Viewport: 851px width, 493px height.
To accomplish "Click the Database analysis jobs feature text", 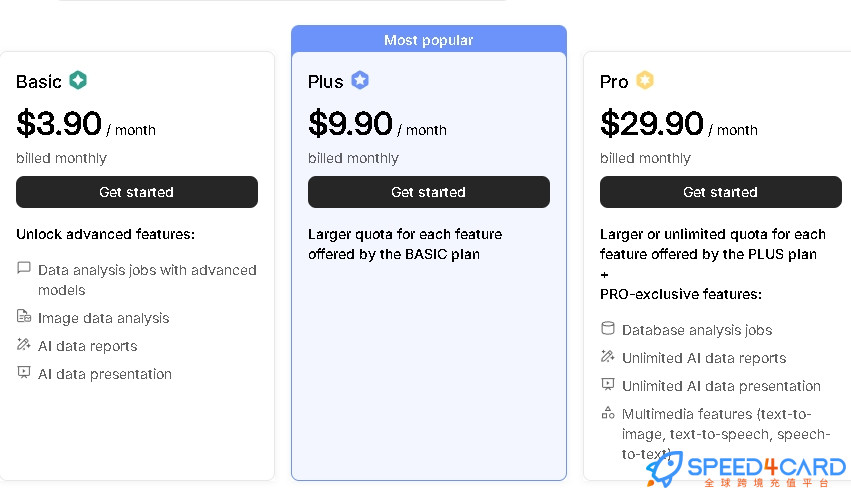I will point(697,330).
